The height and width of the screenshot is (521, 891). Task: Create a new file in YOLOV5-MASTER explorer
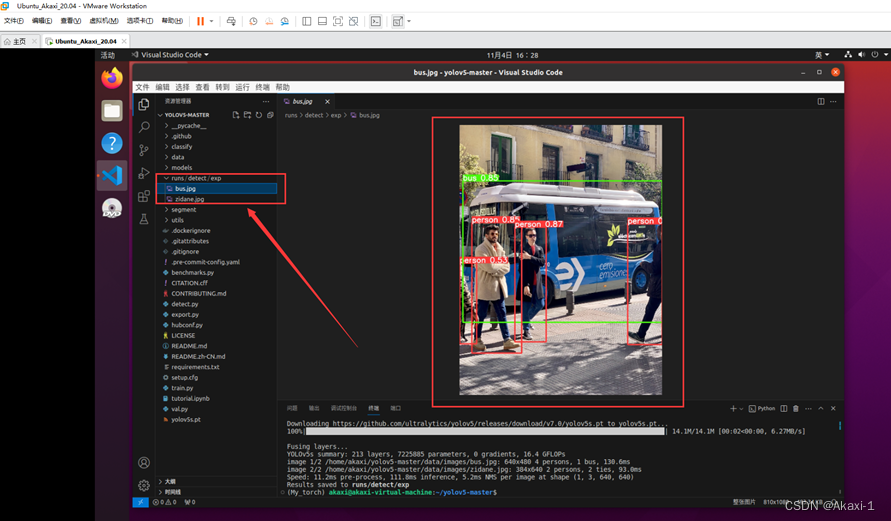tap(236, 115)
